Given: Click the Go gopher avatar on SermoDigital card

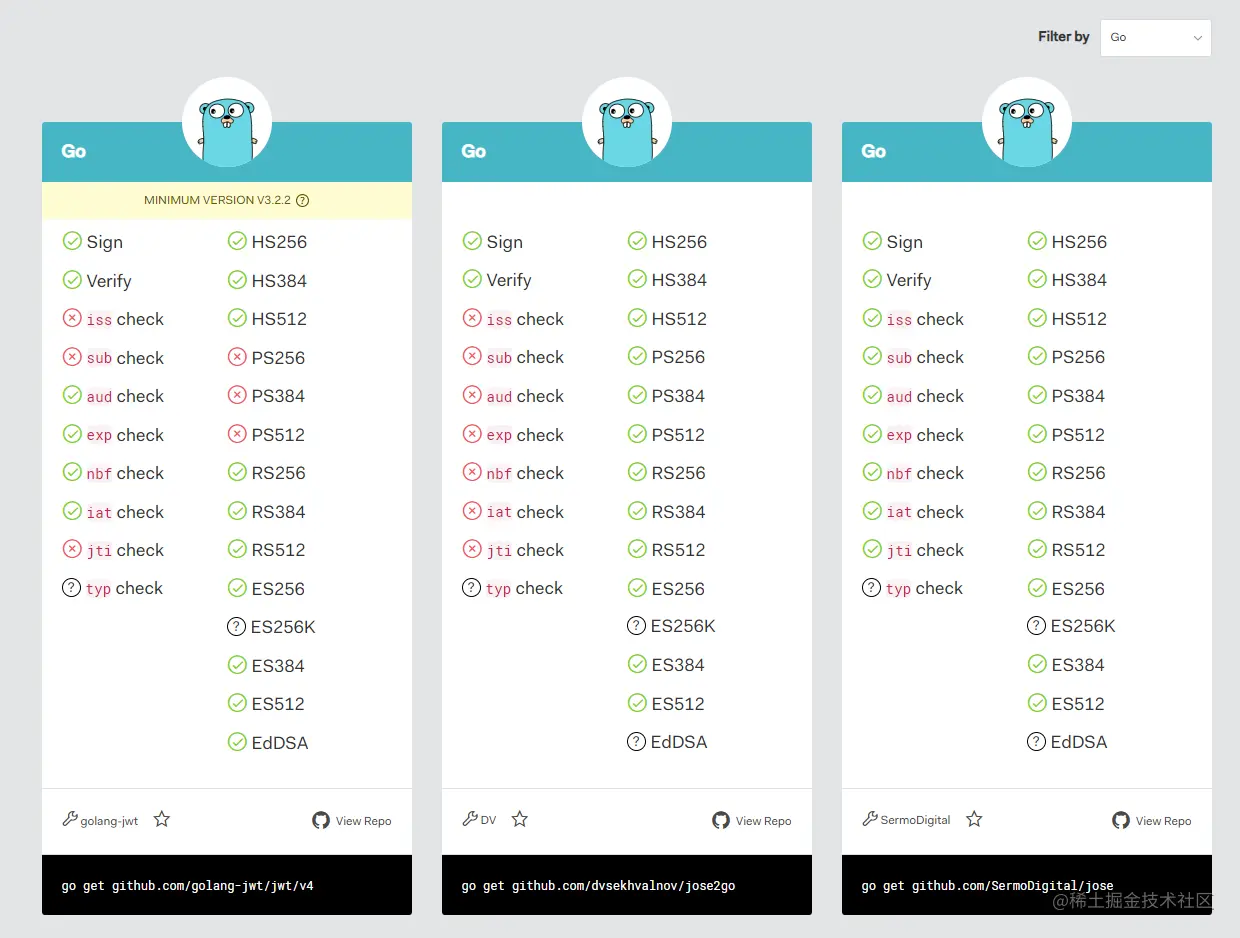Looking at the screenshot, I should pyautogui.click(x=1027, y=122).
